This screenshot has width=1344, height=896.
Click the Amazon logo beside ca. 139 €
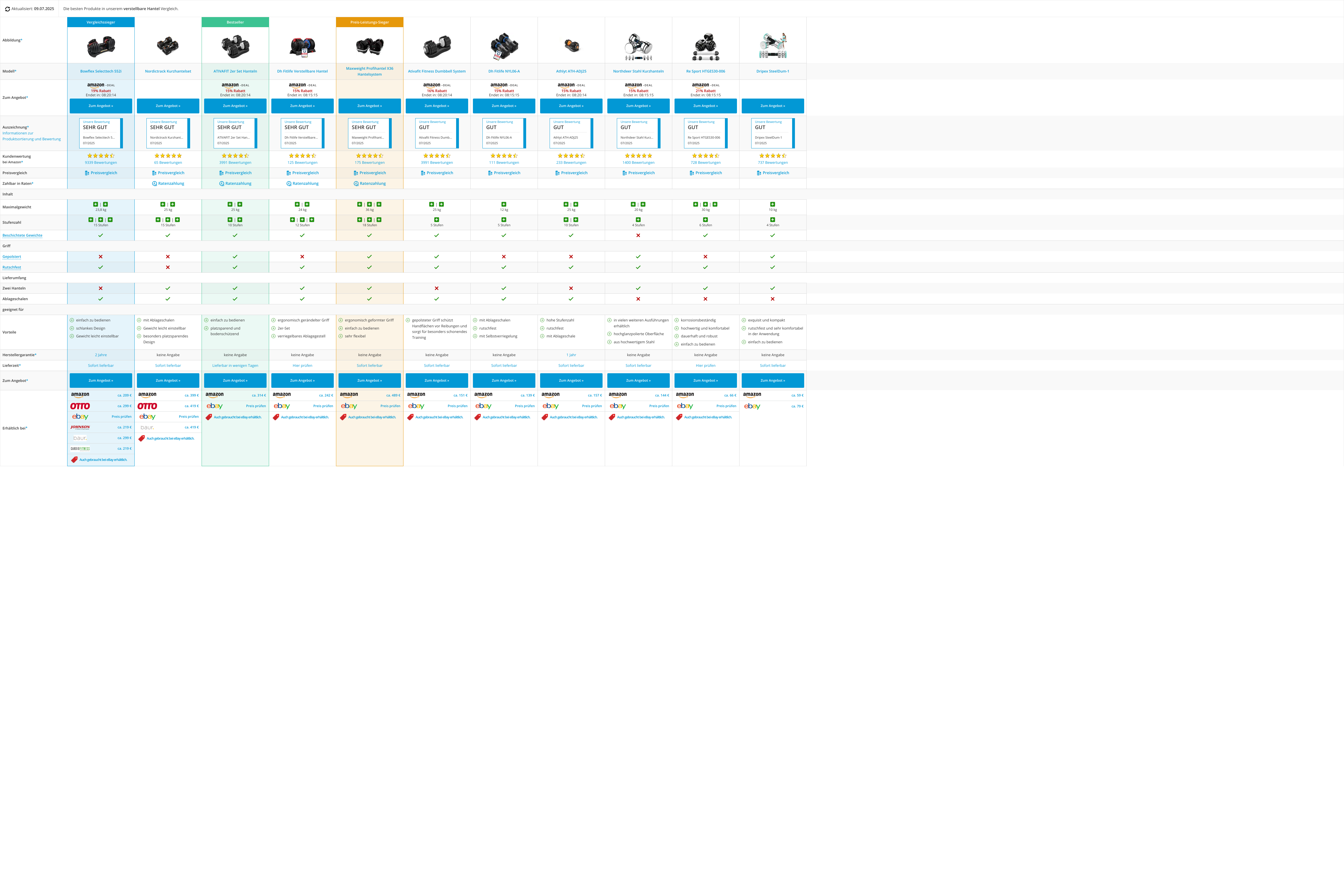click(484, 395)
